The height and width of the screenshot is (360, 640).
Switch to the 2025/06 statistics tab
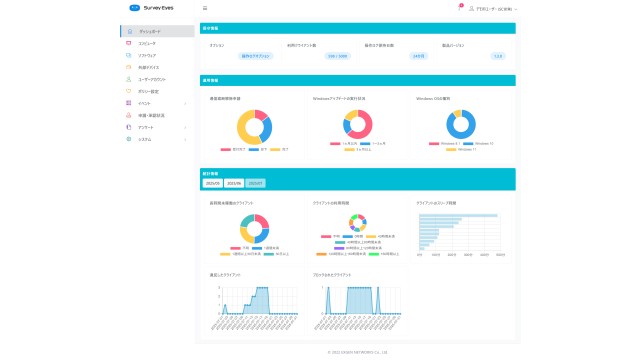pos(234,184)
